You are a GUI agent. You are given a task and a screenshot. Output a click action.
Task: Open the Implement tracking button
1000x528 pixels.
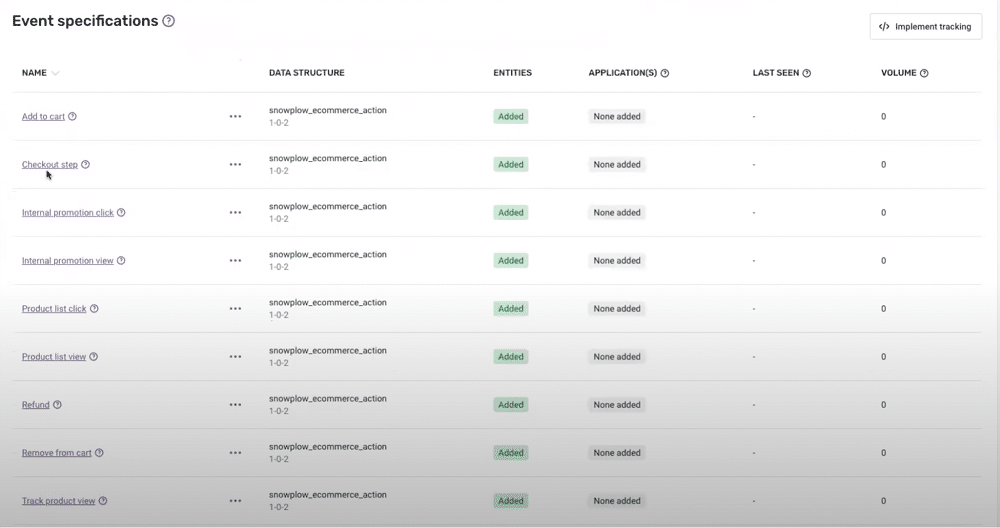click(x=925, y=27)
